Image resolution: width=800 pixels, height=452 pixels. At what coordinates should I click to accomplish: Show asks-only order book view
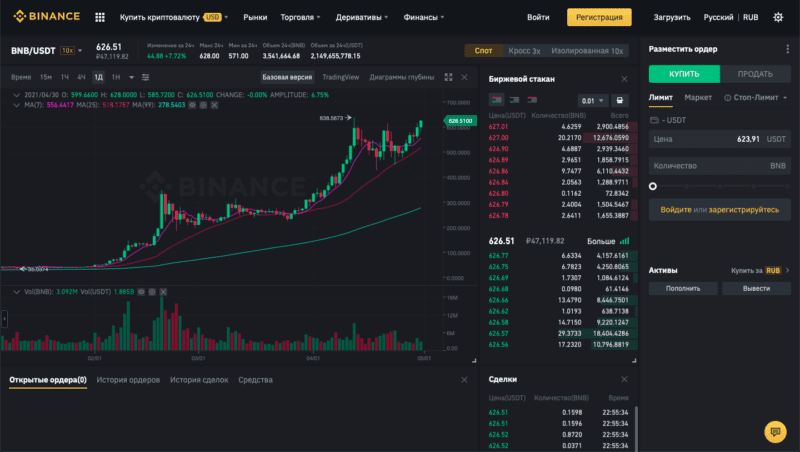point(532,100)
